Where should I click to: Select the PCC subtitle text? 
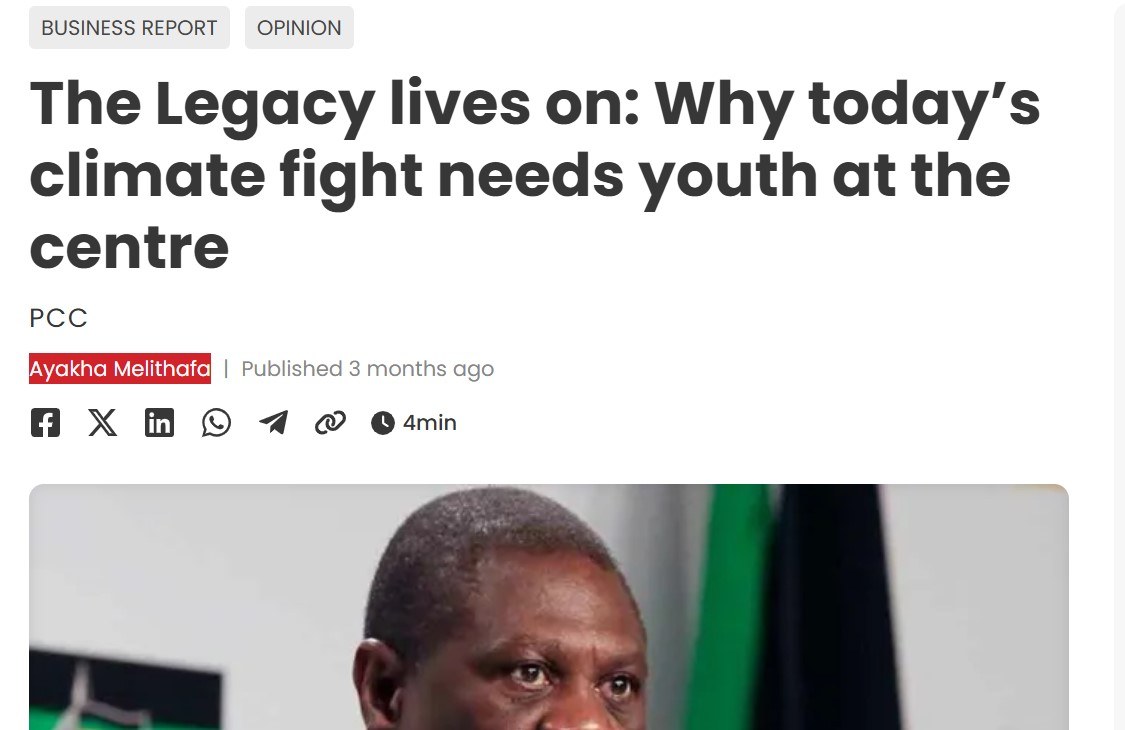point(59,318)
